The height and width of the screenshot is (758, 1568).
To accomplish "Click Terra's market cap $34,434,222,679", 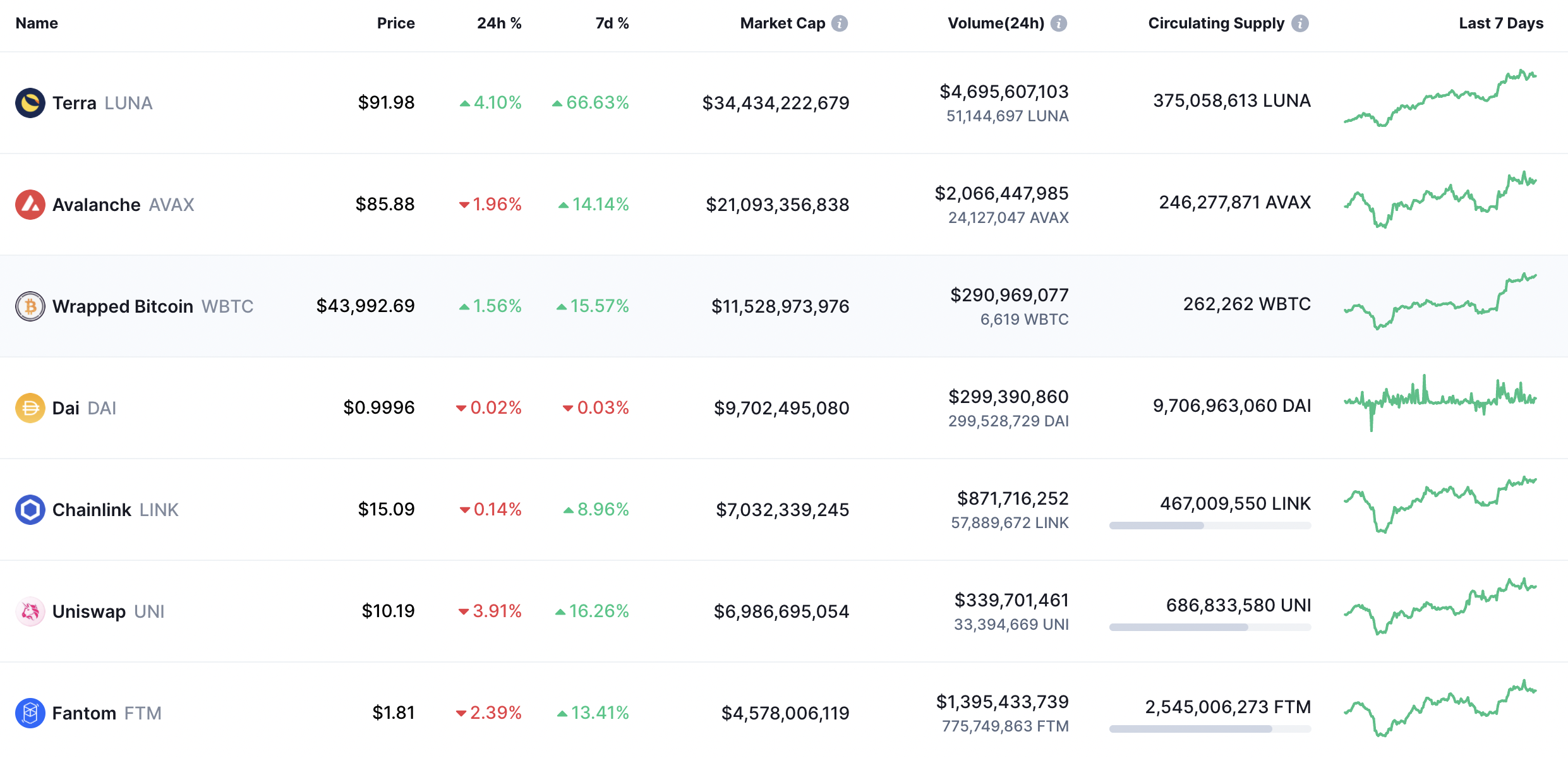I will coord(776,103).
